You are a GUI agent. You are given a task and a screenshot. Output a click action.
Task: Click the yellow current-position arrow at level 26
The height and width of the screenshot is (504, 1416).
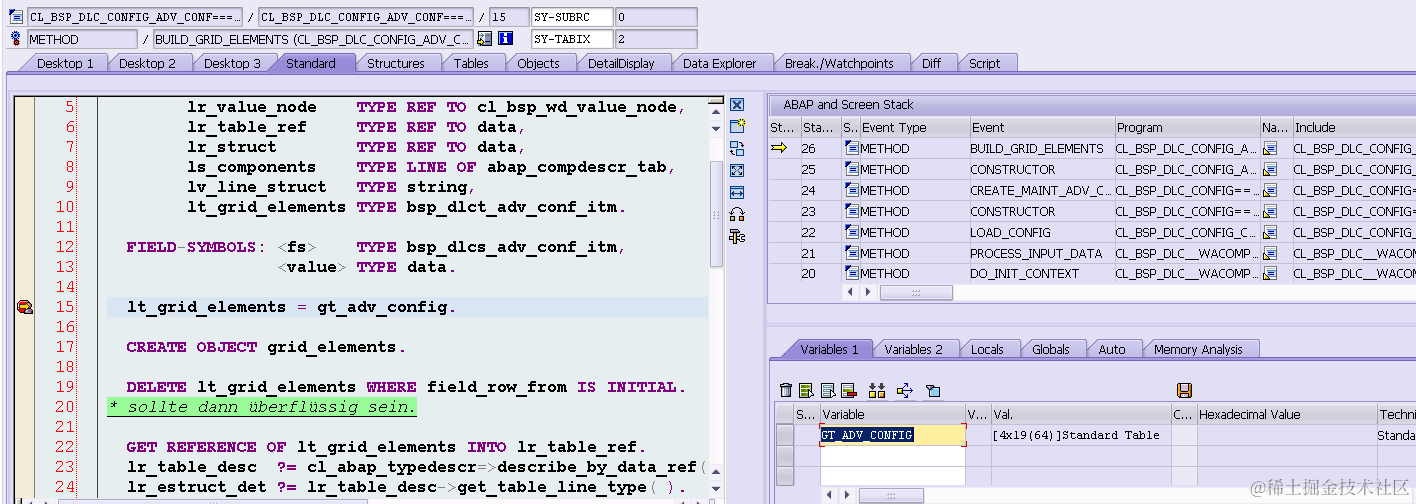pyautogui.click(x=779, y=148)
